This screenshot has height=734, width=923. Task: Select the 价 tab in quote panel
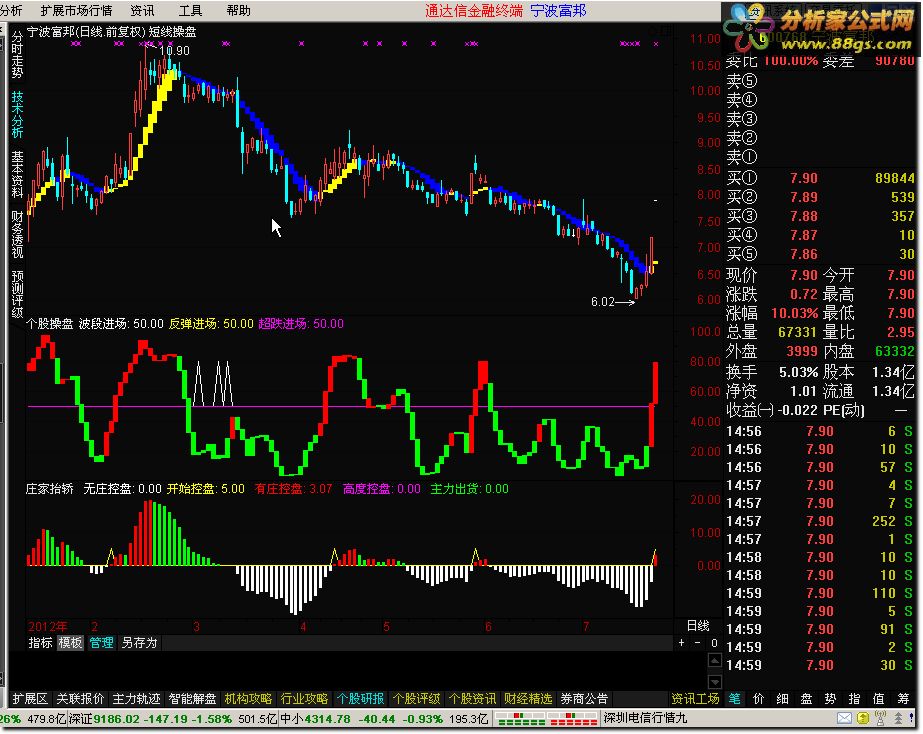[x=759, y=699]
